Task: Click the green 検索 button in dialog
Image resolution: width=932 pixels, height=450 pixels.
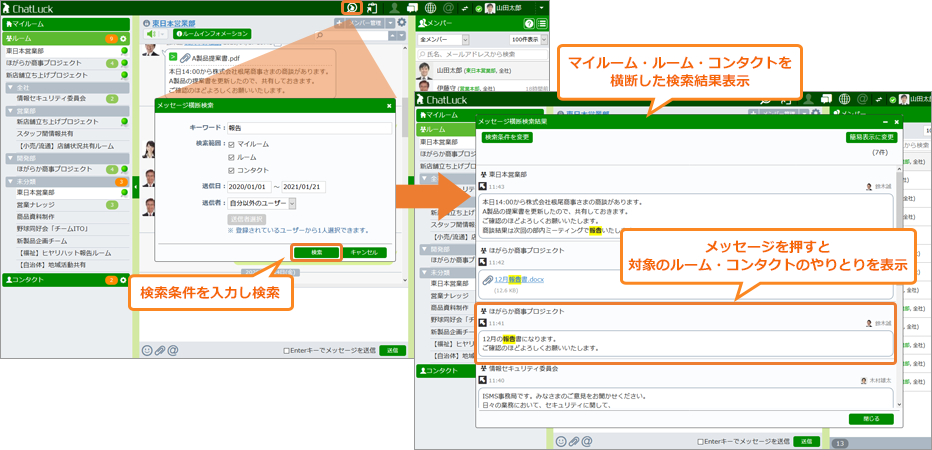Action: click(x=317, y=252)
